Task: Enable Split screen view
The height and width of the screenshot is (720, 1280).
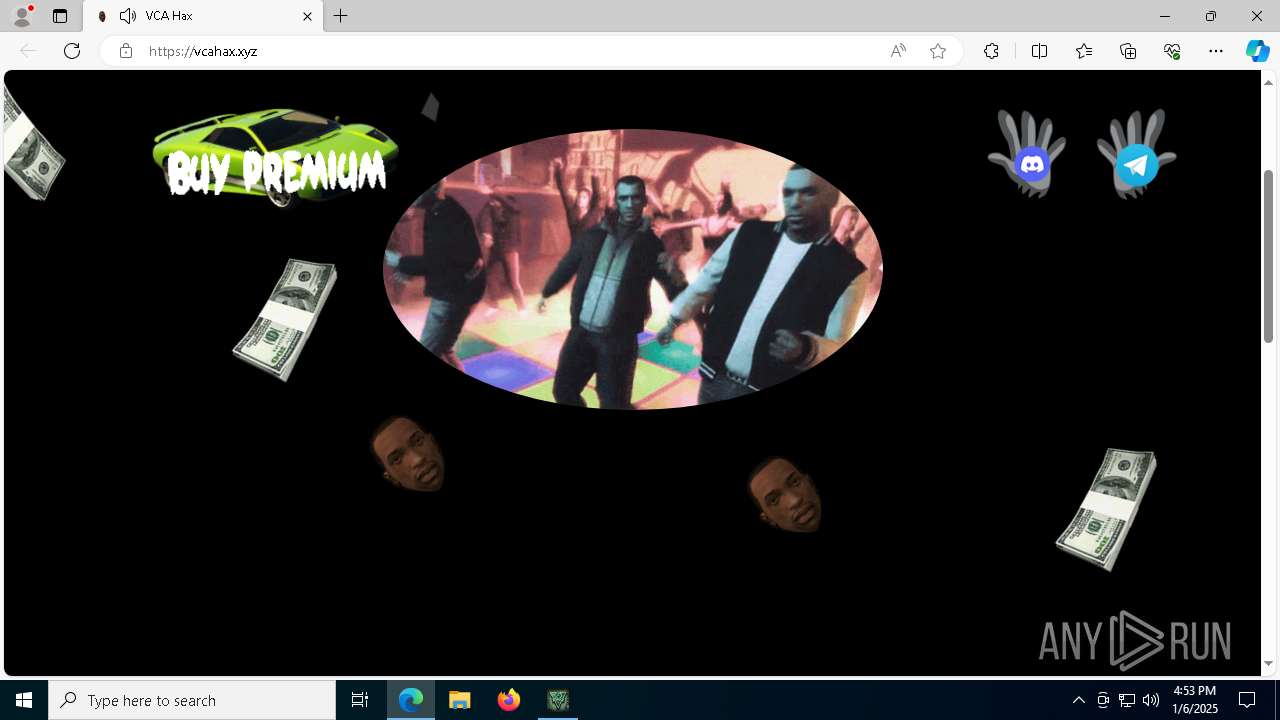Action: [1039, 51]
